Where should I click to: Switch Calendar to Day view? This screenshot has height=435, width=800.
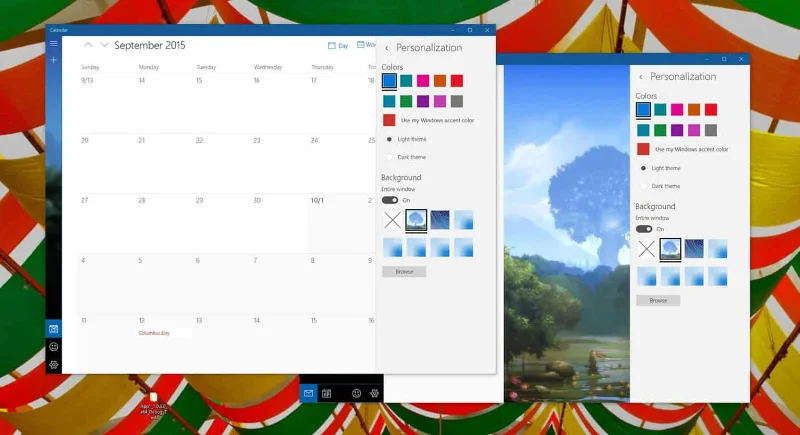[338, 45]
